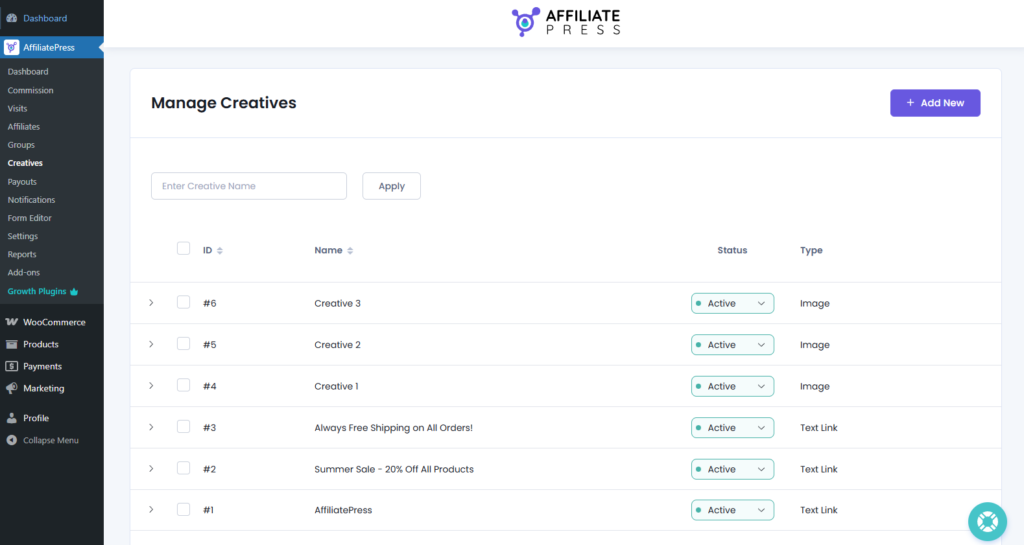Click the crown icon beside Growth Plugins
Viewport: 1024px width, 545px height.
tap(74, 291)
